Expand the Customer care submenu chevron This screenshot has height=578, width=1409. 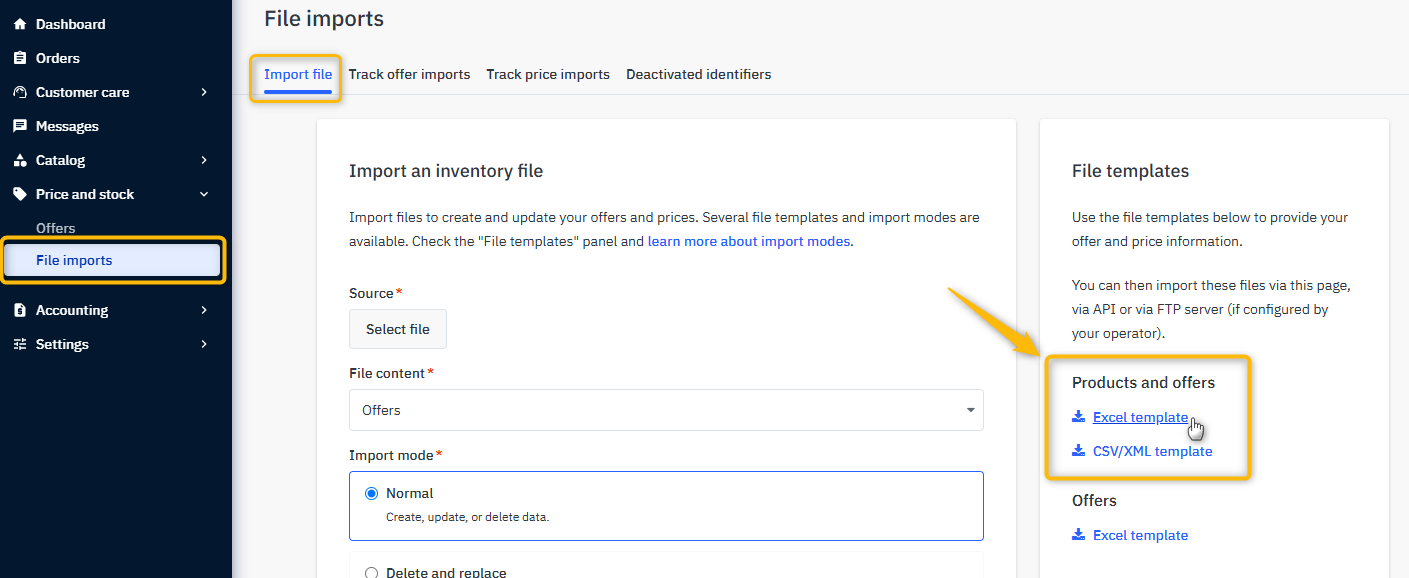coord(204,92)
